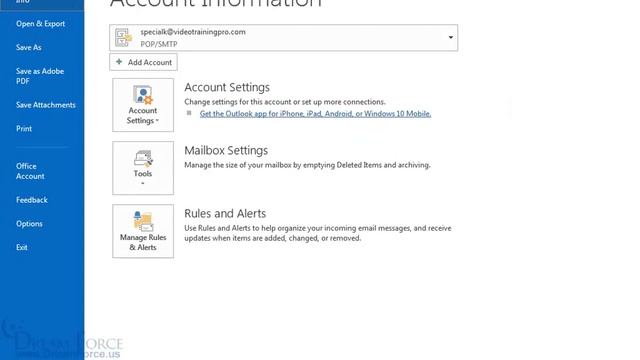The image size is (640, 360).
Task: Go to Office Account
Action: (30, 171)
